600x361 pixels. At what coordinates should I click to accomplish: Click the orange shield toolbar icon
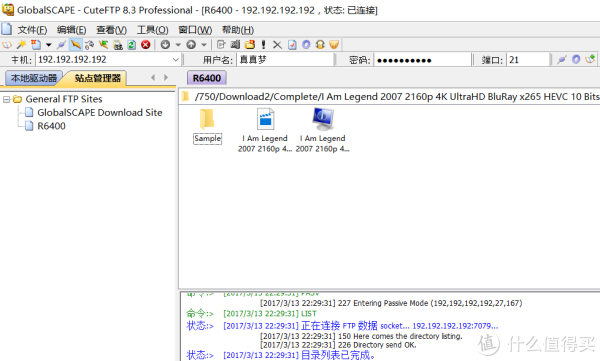(334, 45)
